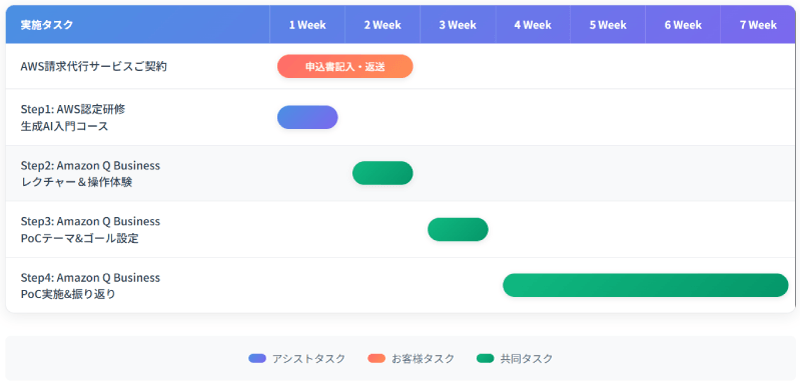Click the orange お客様タスク legend swatch
This screenshot has width=800, height=386.
377,358
